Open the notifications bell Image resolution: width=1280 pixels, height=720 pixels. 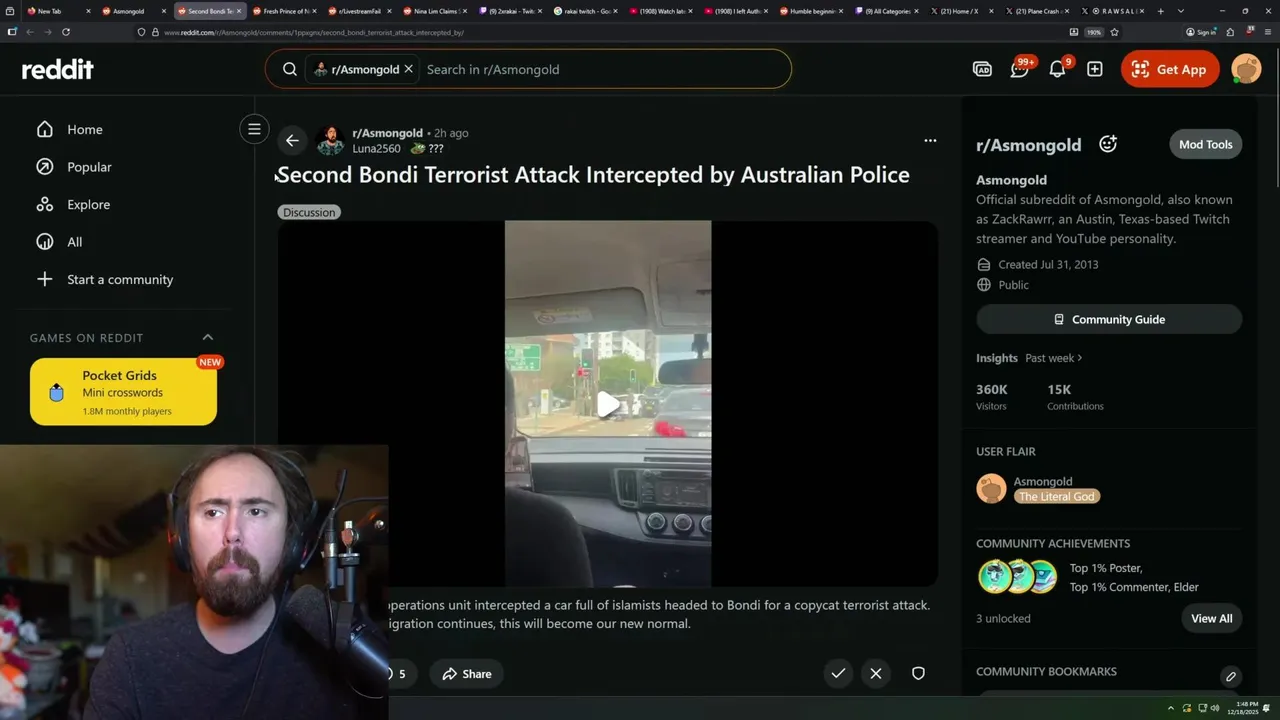[1057, 69]
